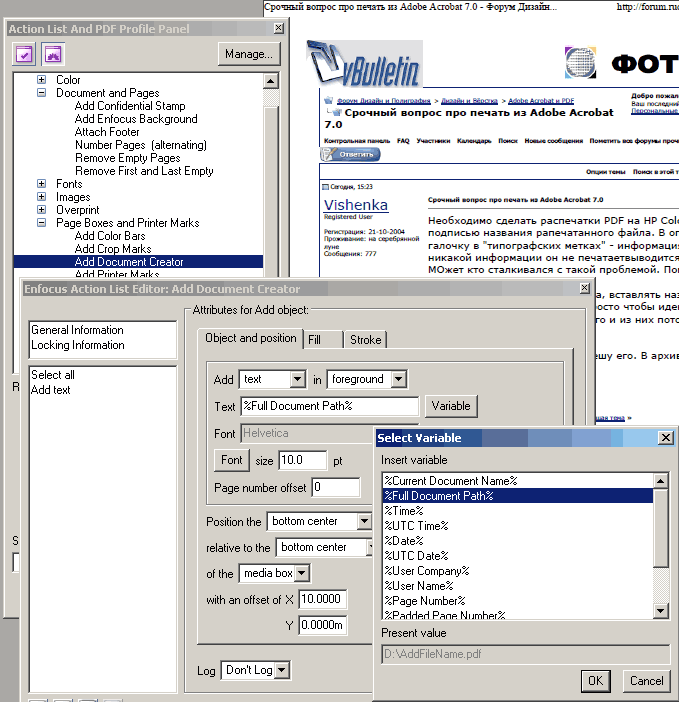Click the Ответить reply button in forum
Screen dimensions: 679x702
(x=350, y=154)
